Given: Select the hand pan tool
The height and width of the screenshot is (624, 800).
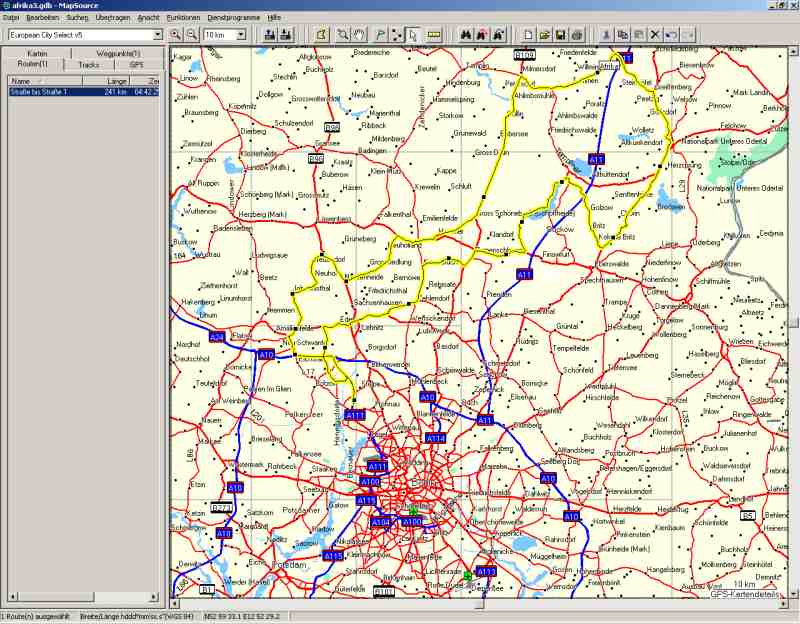Looking at the screenshot, I should pos(360,35).
